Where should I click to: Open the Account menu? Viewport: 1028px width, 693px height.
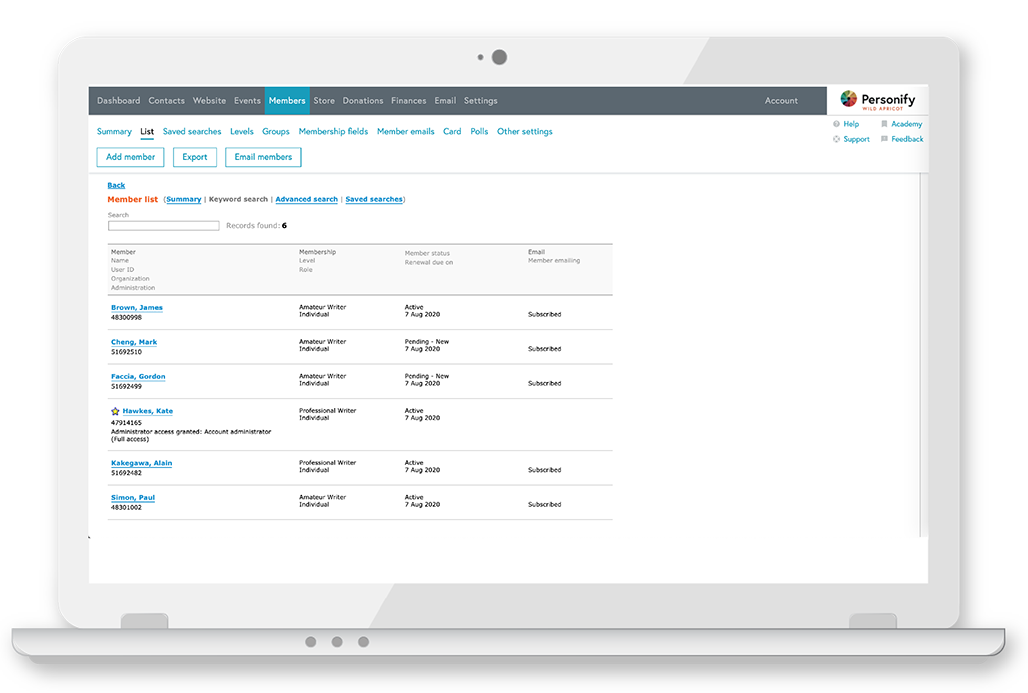coord(781,100)
